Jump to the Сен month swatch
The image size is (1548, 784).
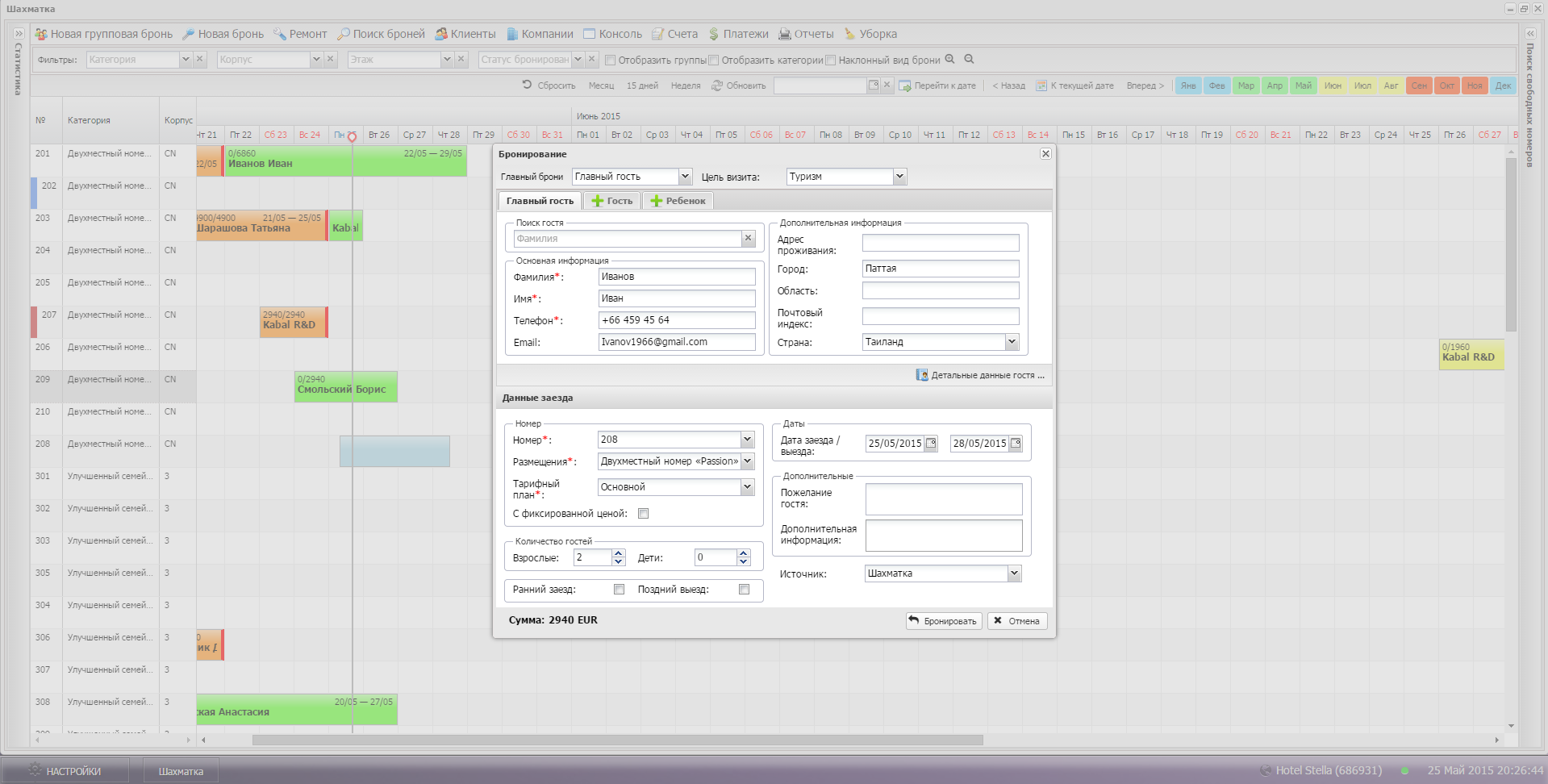pyautogui.click(x=1419, y=85)
